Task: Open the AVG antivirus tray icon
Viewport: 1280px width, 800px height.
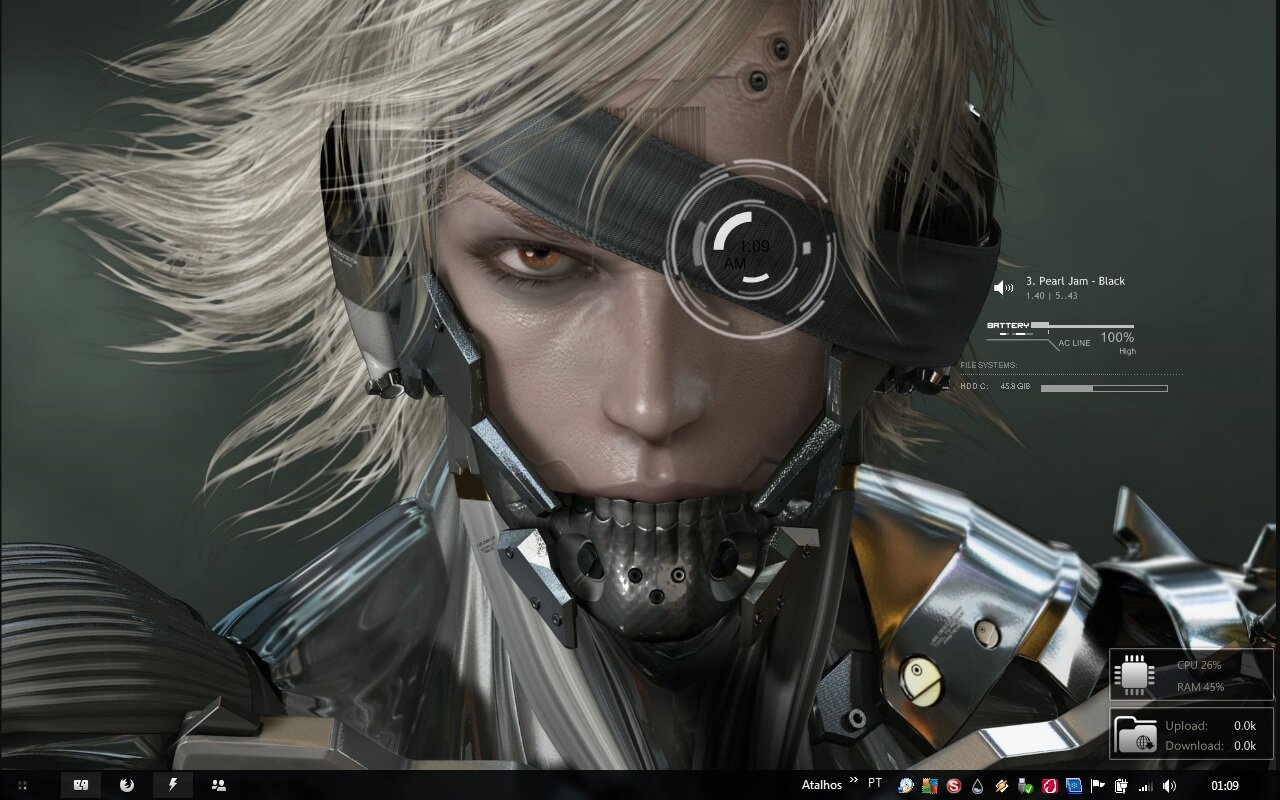Action: tap(930, 786)
